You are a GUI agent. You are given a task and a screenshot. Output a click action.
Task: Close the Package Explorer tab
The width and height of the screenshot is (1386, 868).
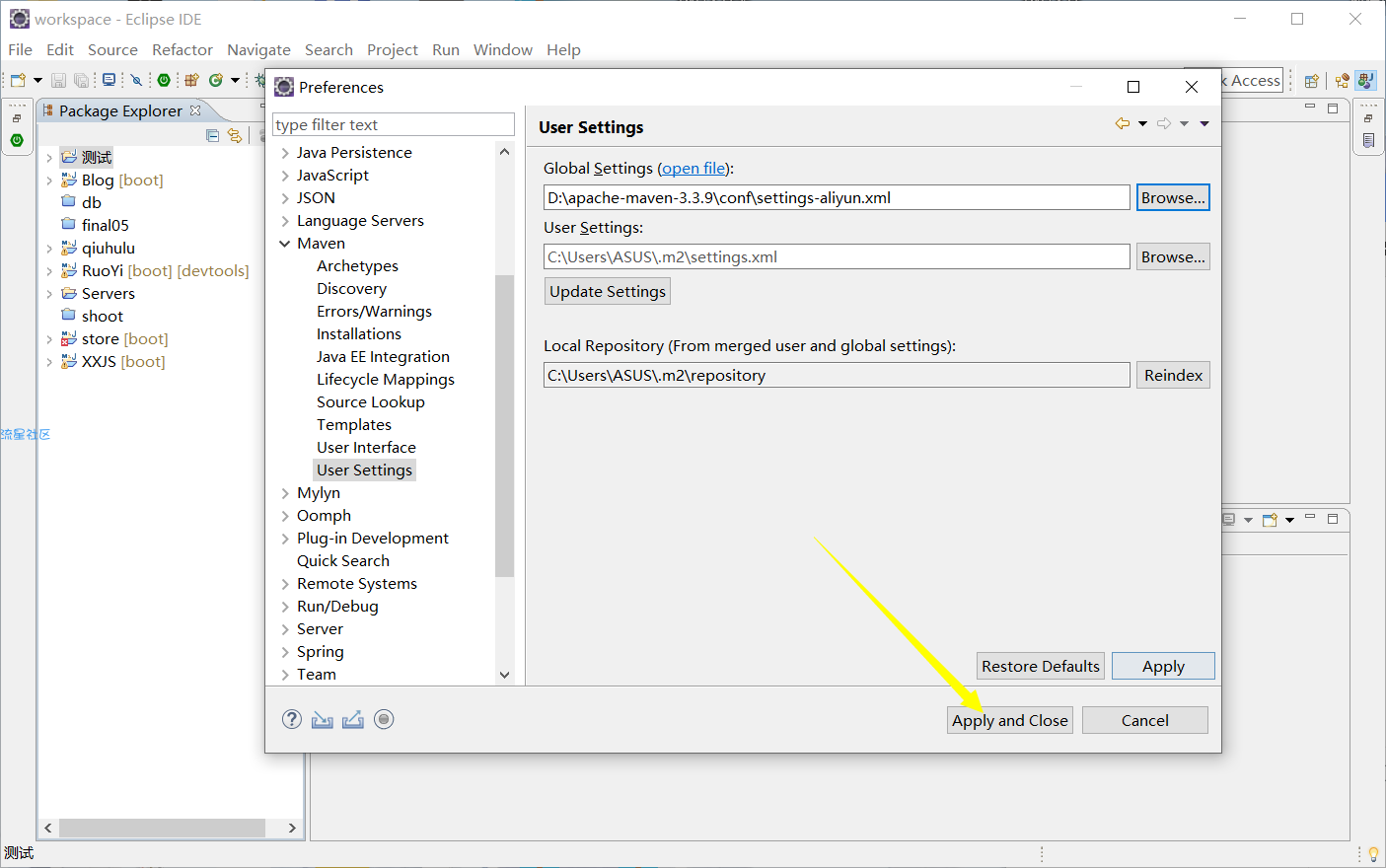195,110
